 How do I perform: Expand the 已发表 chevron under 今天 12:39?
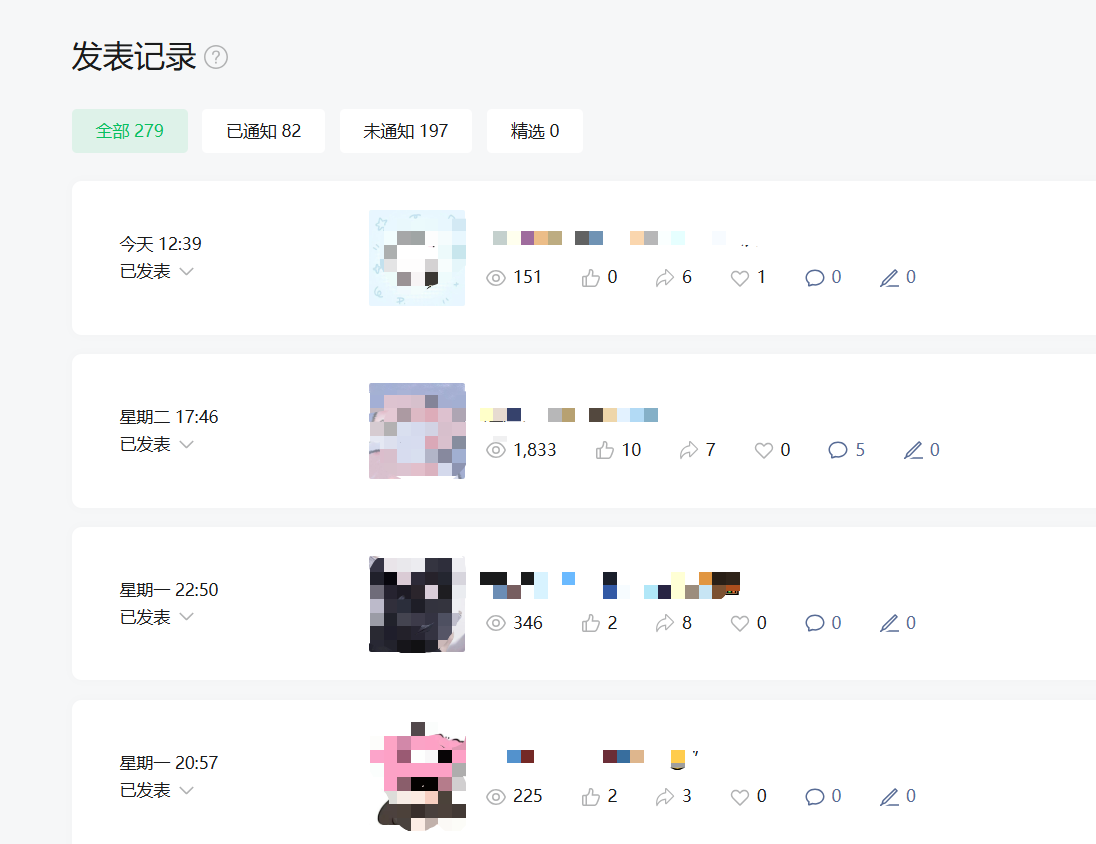(x=186, y=271)
